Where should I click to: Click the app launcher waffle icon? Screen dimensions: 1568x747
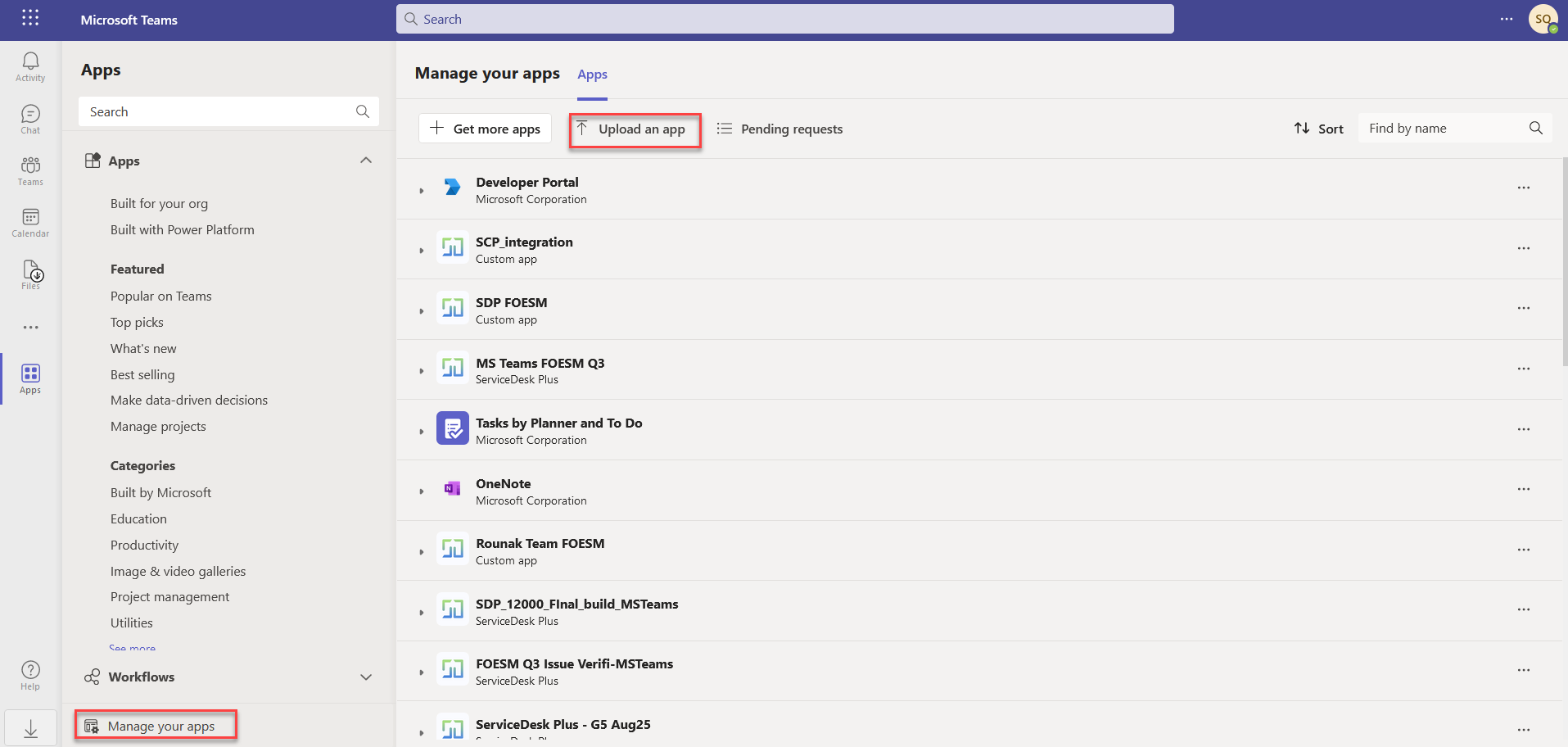(x=30, y=18)
